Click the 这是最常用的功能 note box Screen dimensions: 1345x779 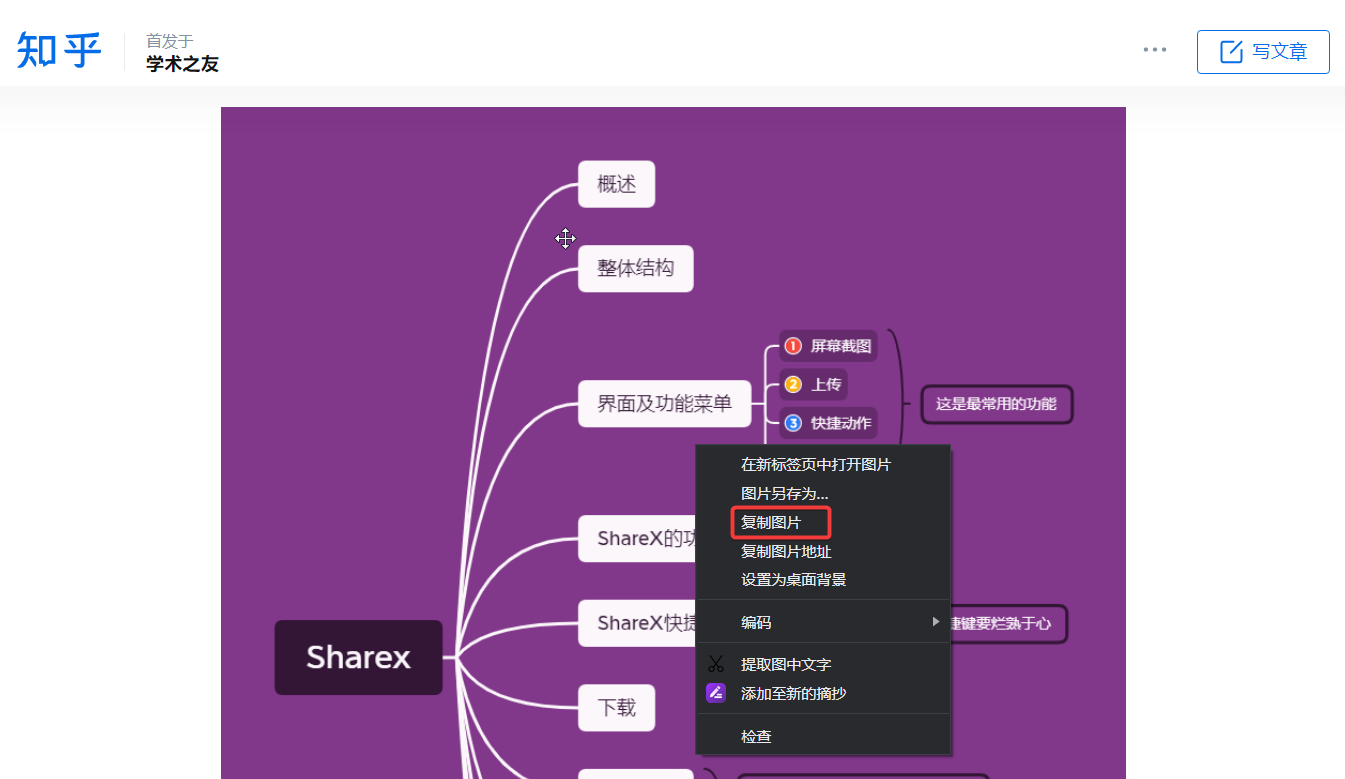(x=996, y=405)
